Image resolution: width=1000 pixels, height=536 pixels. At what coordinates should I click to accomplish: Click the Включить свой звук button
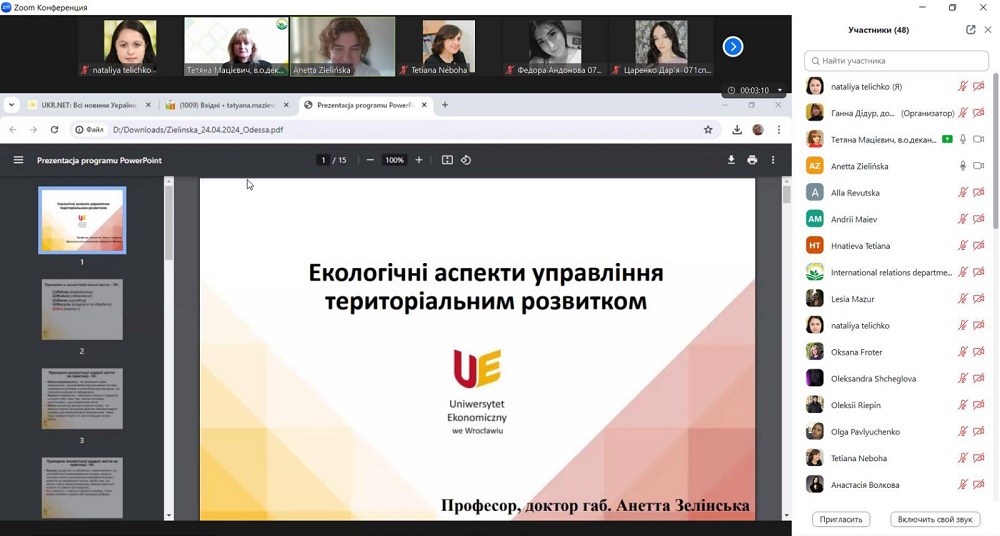935,520
